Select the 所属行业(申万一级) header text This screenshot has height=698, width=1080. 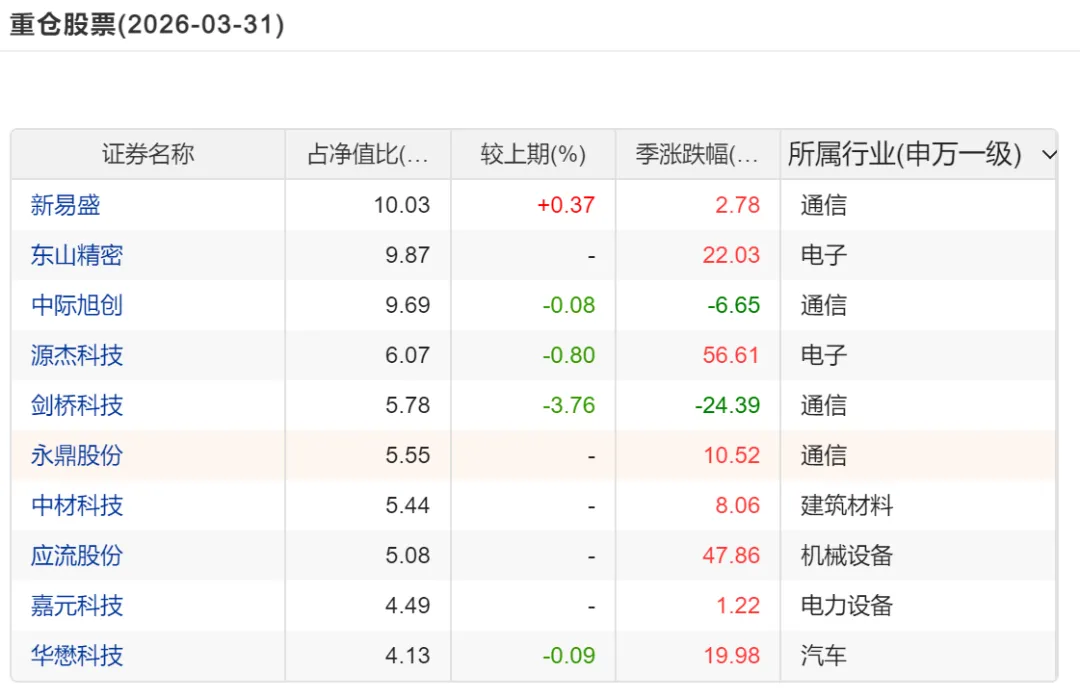click(x=904, y=154)
